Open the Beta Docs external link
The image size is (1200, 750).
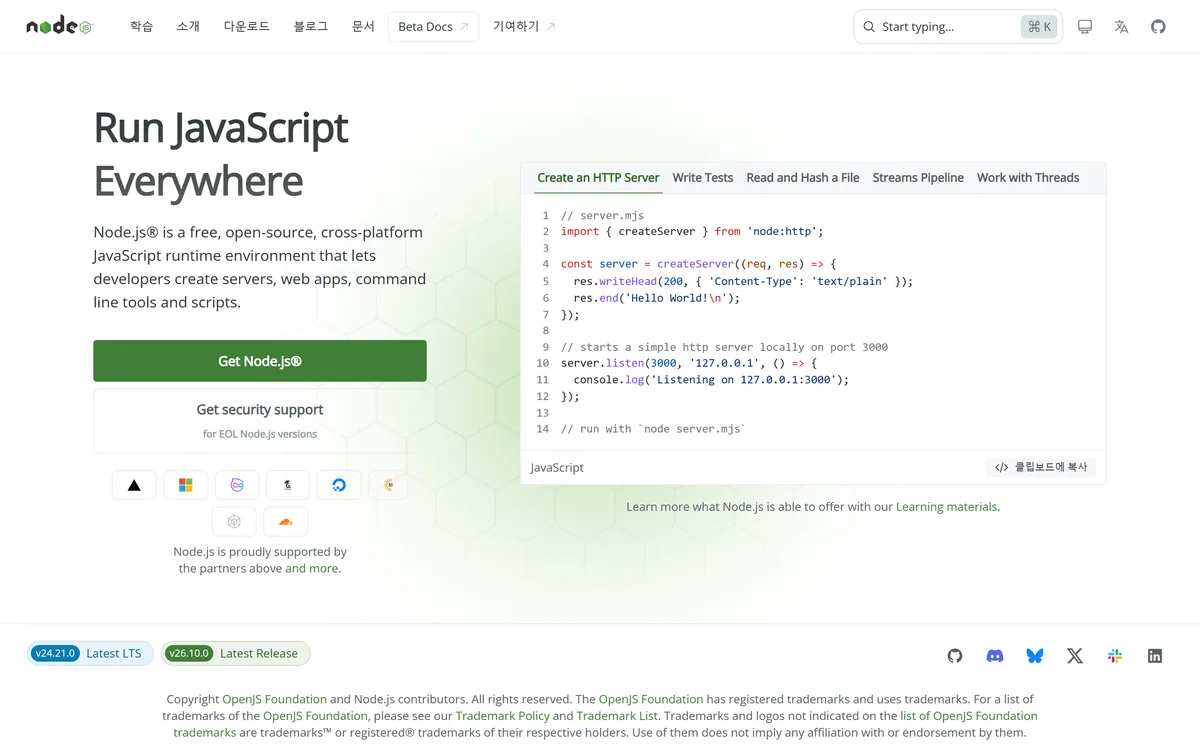pos(433,27)
